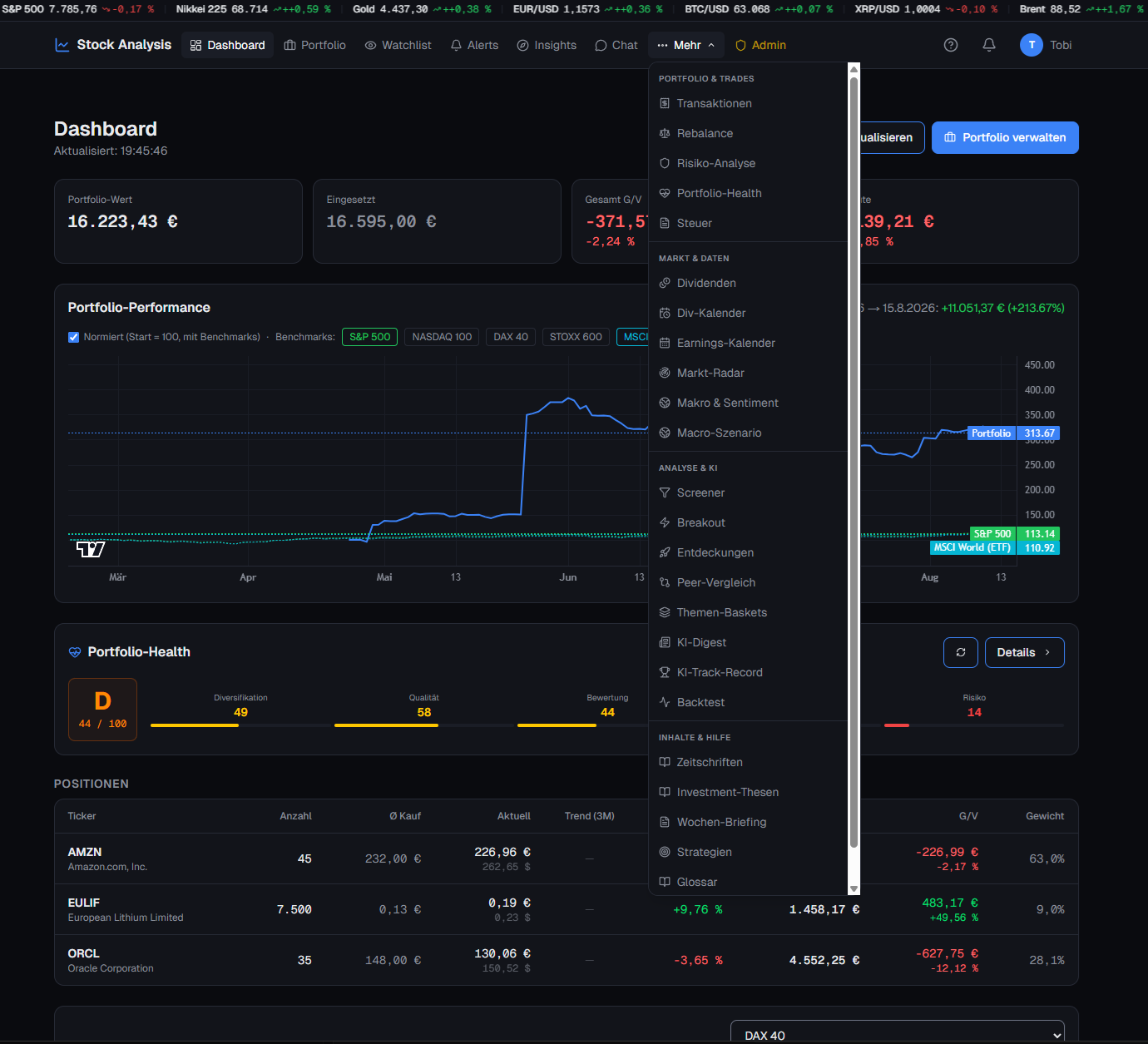Toggle the S&P 500 benchmark chip

[x=369, y=337]
